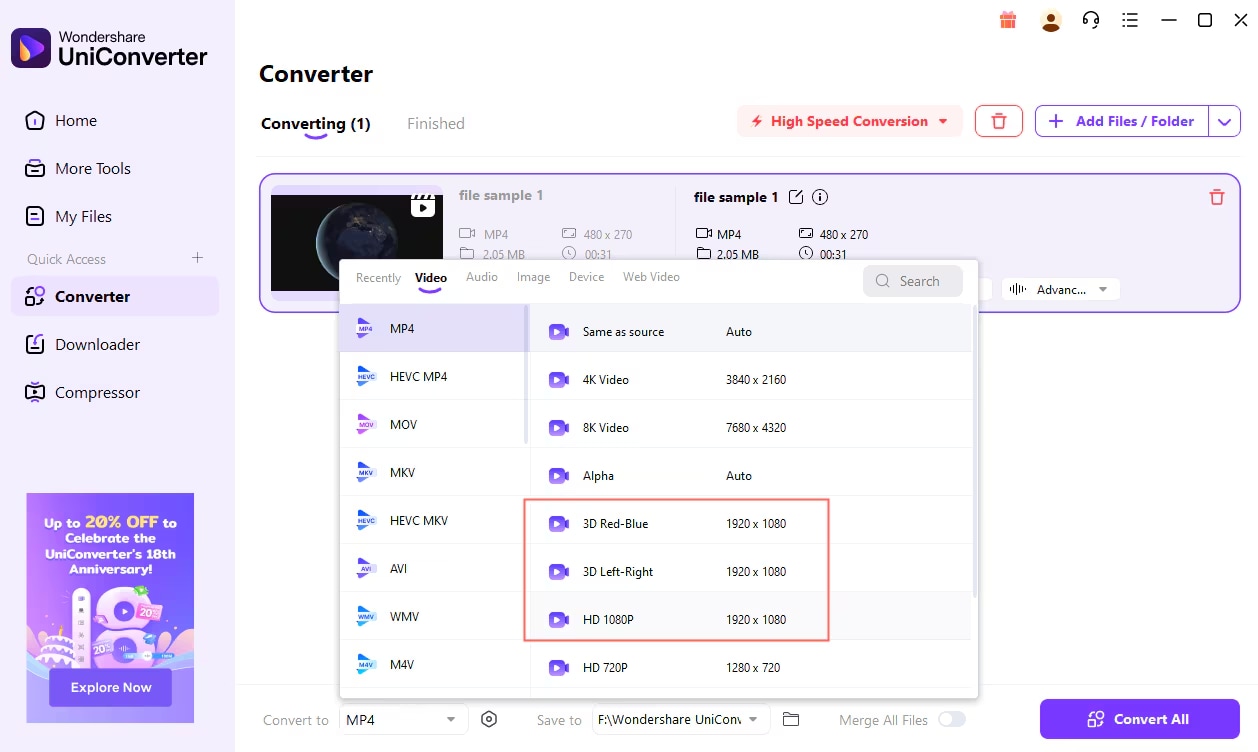Show info for file sample 1

820,197
